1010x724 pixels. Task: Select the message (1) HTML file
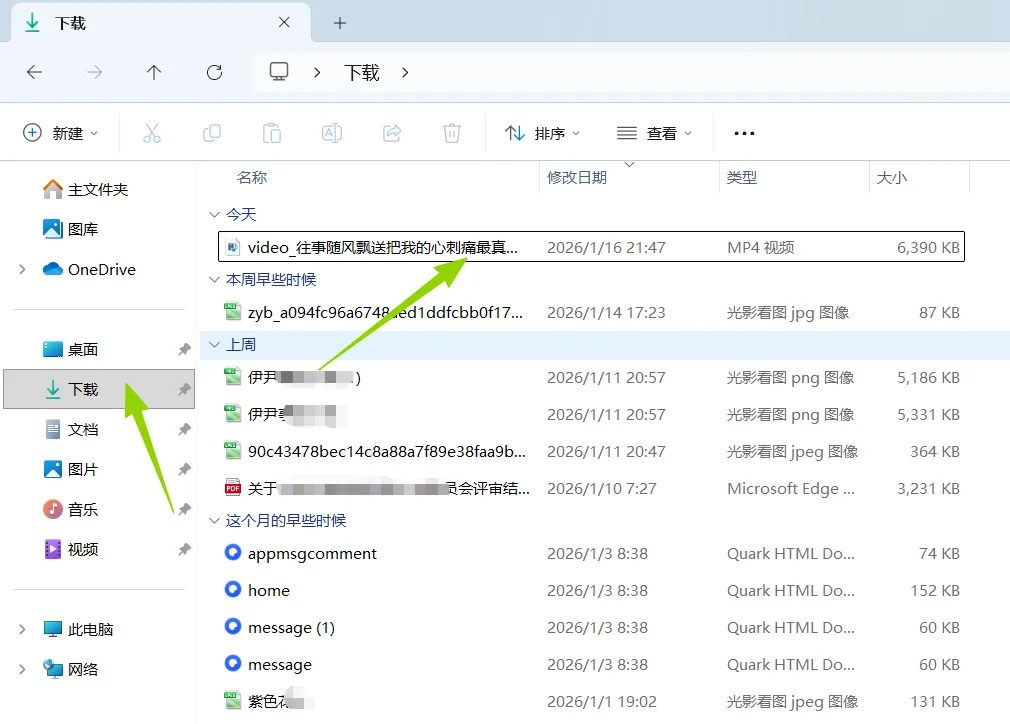coord(591,627)
